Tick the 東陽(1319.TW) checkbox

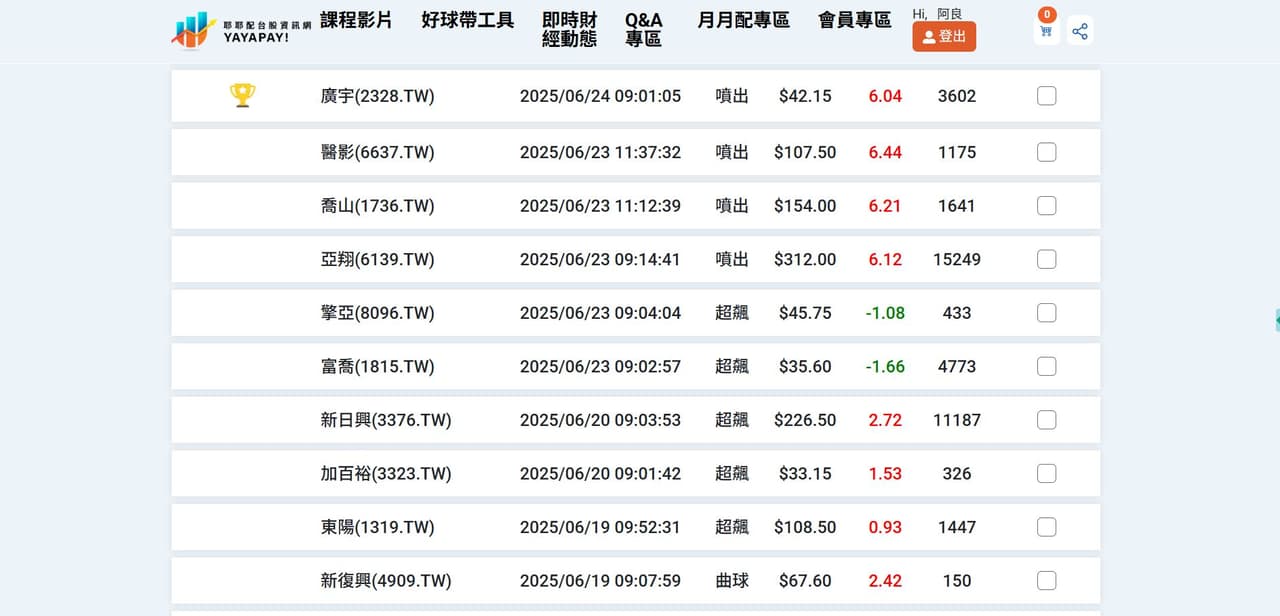click(1046, 527)
